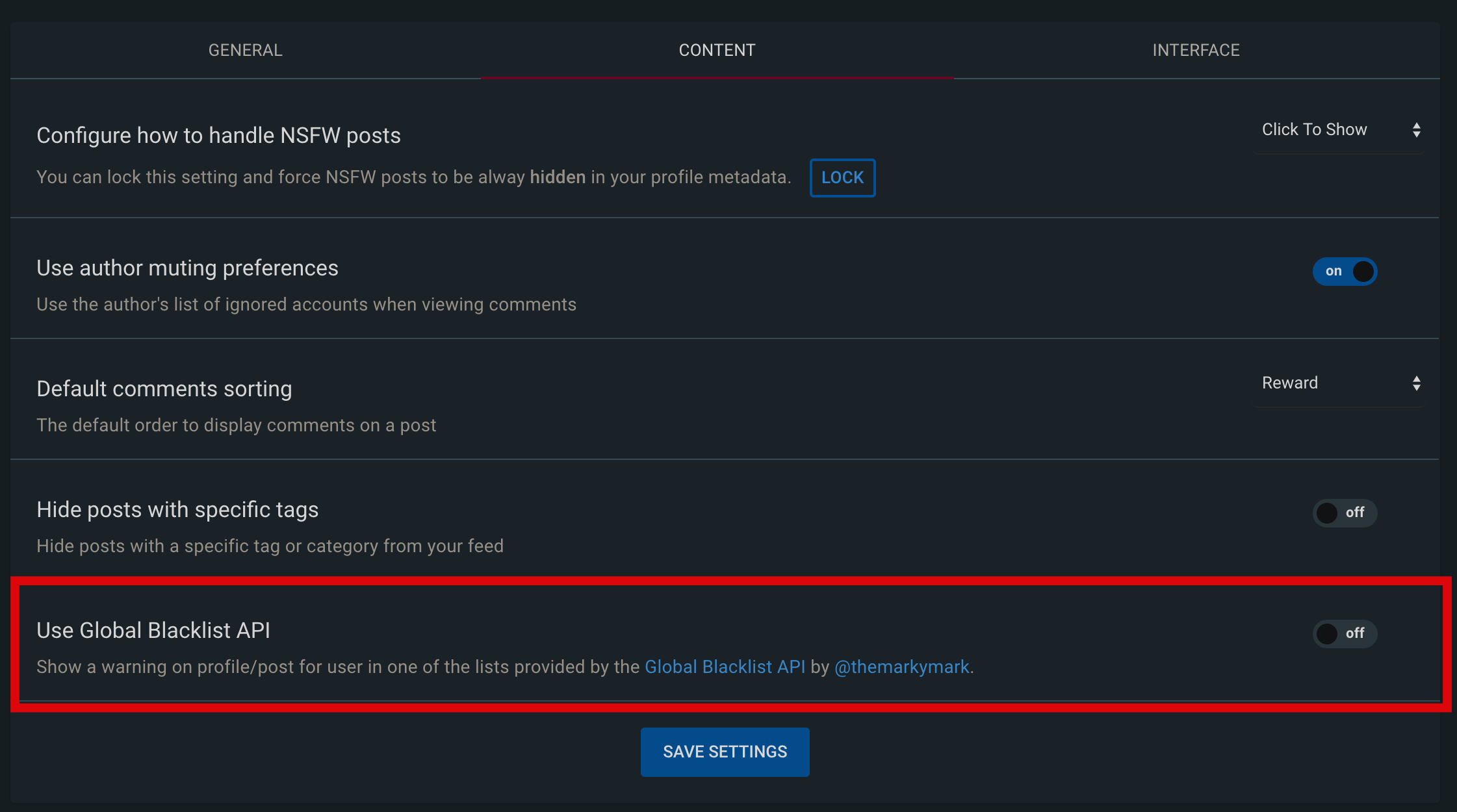Enable the Hide posts with specific tags switch
This screenshot has height=812, width=1457.
[1345, 513]
